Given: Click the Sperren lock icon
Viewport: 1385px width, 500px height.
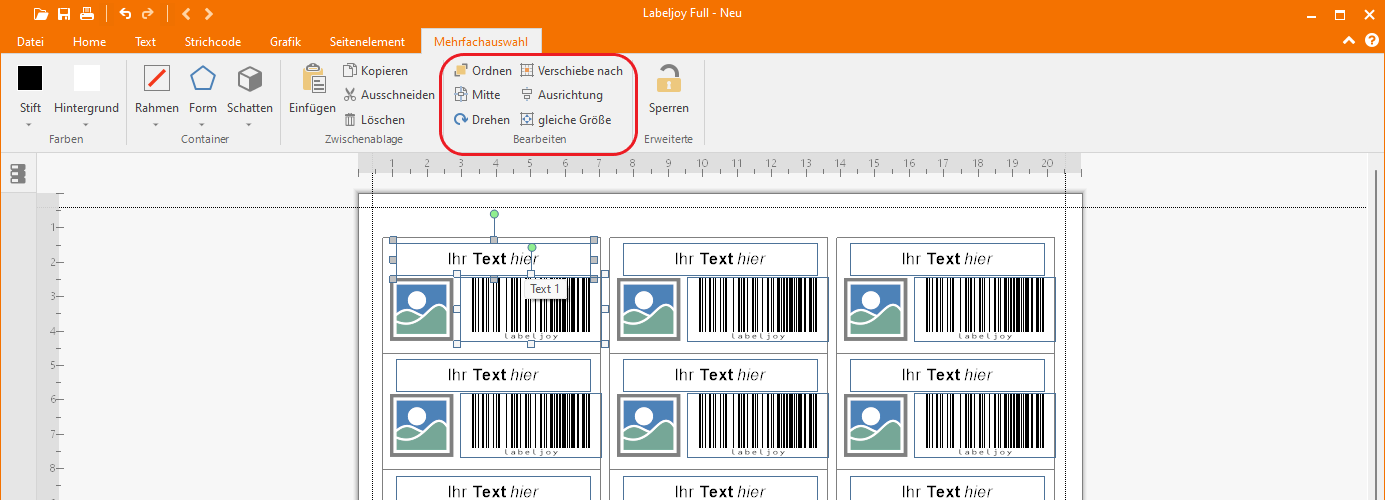Looking at the screenshot, I should pos(668,79).
